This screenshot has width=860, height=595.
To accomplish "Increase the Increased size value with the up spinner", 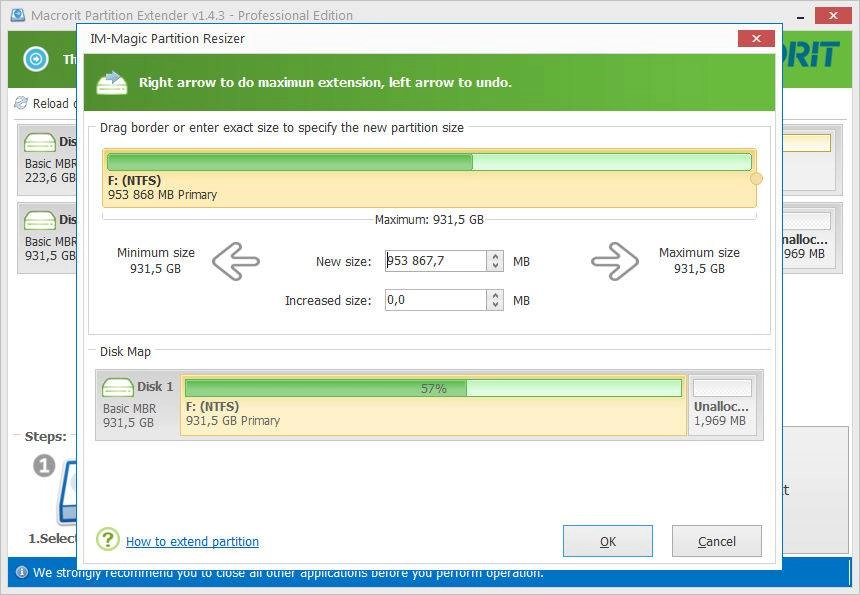I will pos(495,295).
